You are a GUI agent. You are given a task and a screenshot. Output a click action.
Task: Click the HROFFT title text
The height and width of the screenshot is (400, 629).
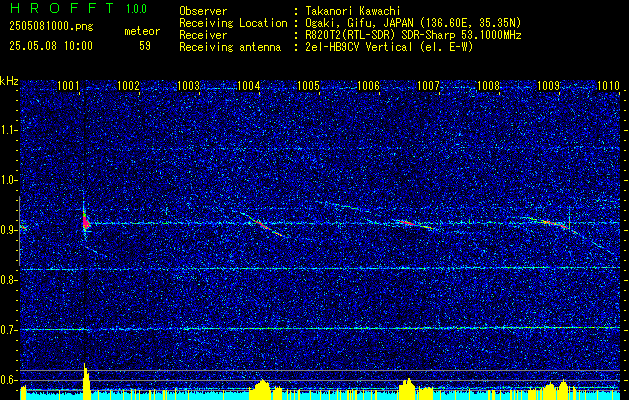[x=63, y=8]
